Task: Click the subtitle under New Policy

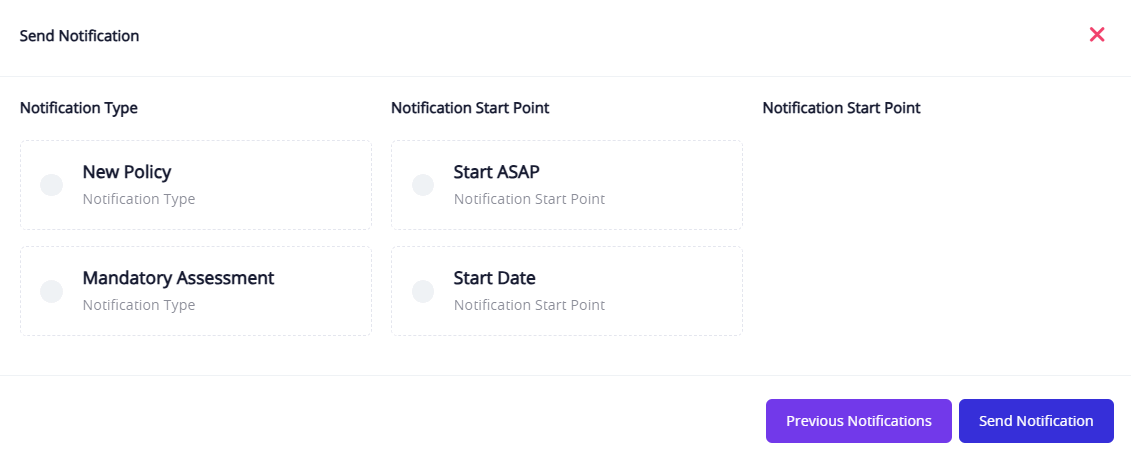Action: [x=139, y=199]
